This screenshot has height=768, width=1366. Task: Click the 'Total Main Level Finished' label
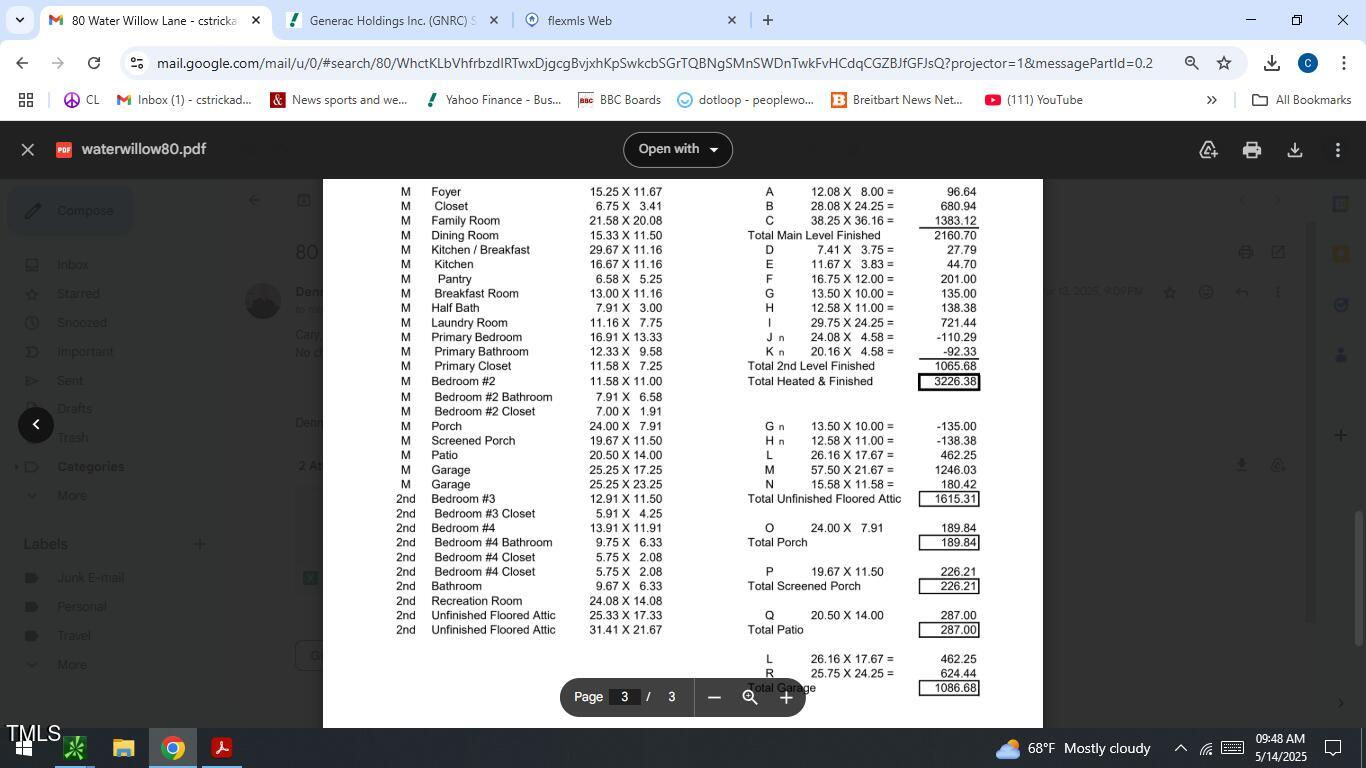[x=814, y=236]
